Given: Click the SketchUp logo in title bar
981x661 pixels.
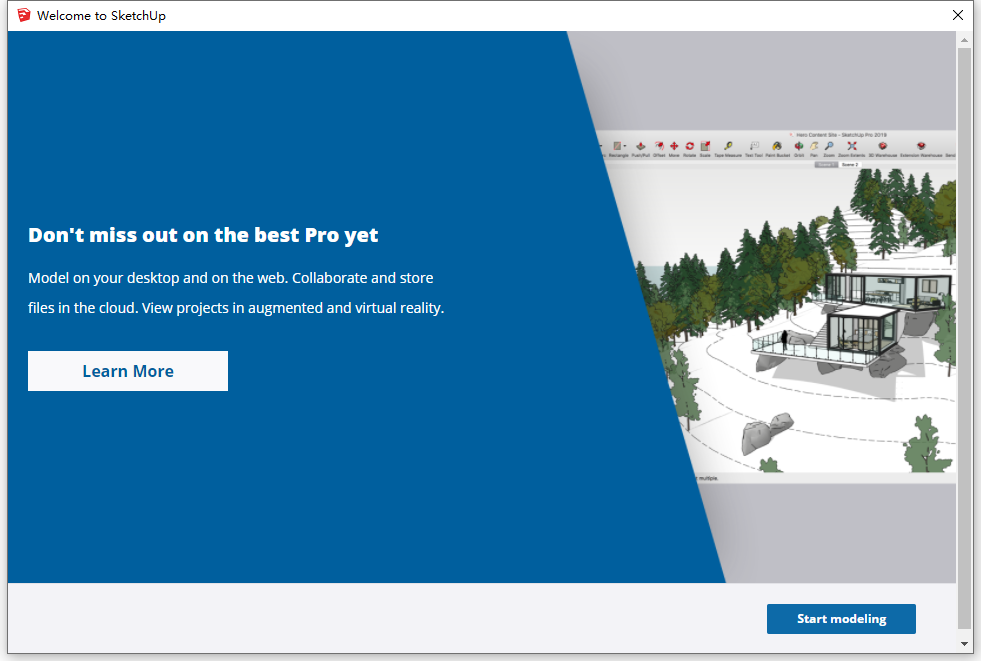Looking at the screenshot, I should point(24,15).
